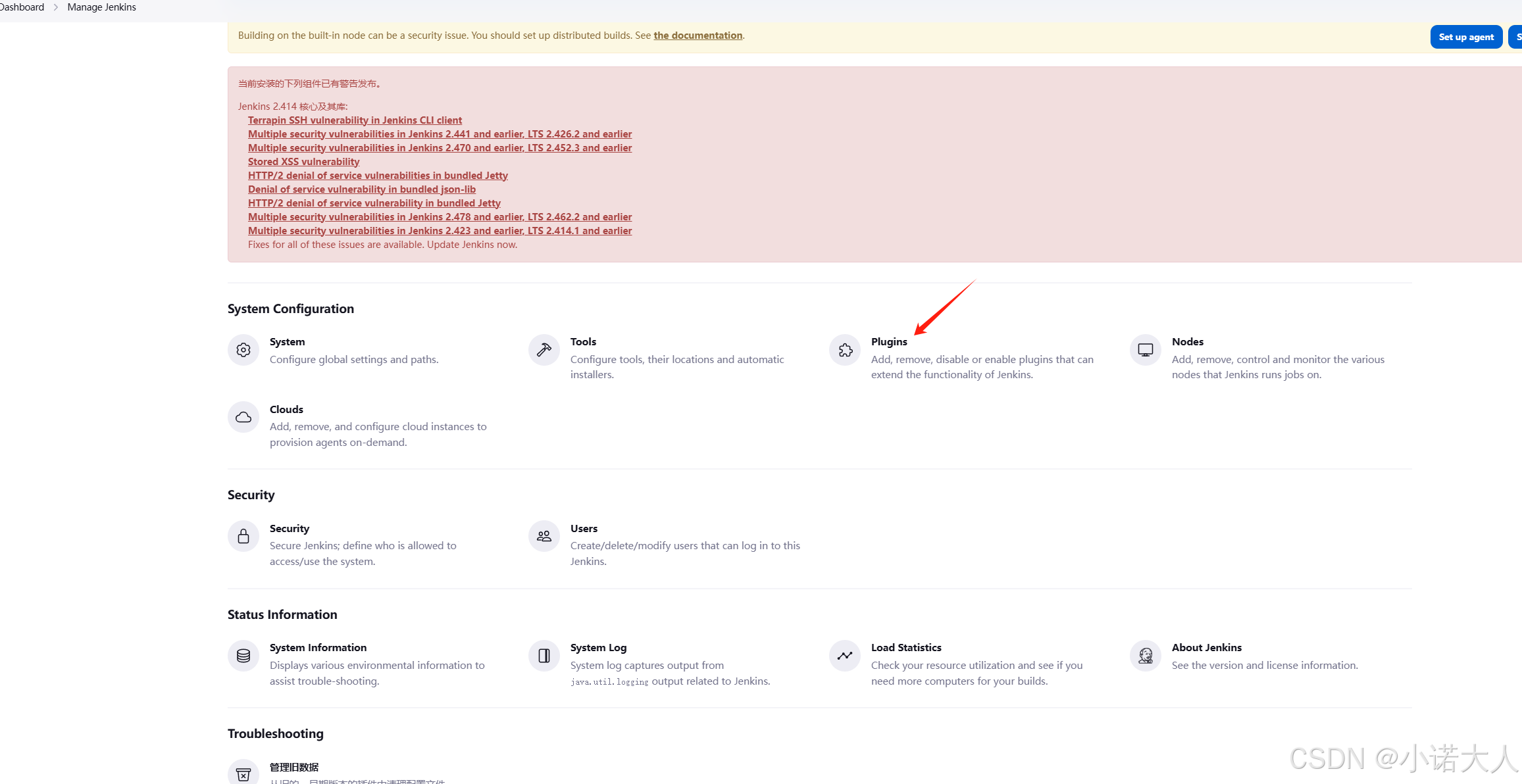Image resolution: width=1522 pixels, height=784 pixels.
Task: Click the System gear icon
Action: tap(243, 350)
